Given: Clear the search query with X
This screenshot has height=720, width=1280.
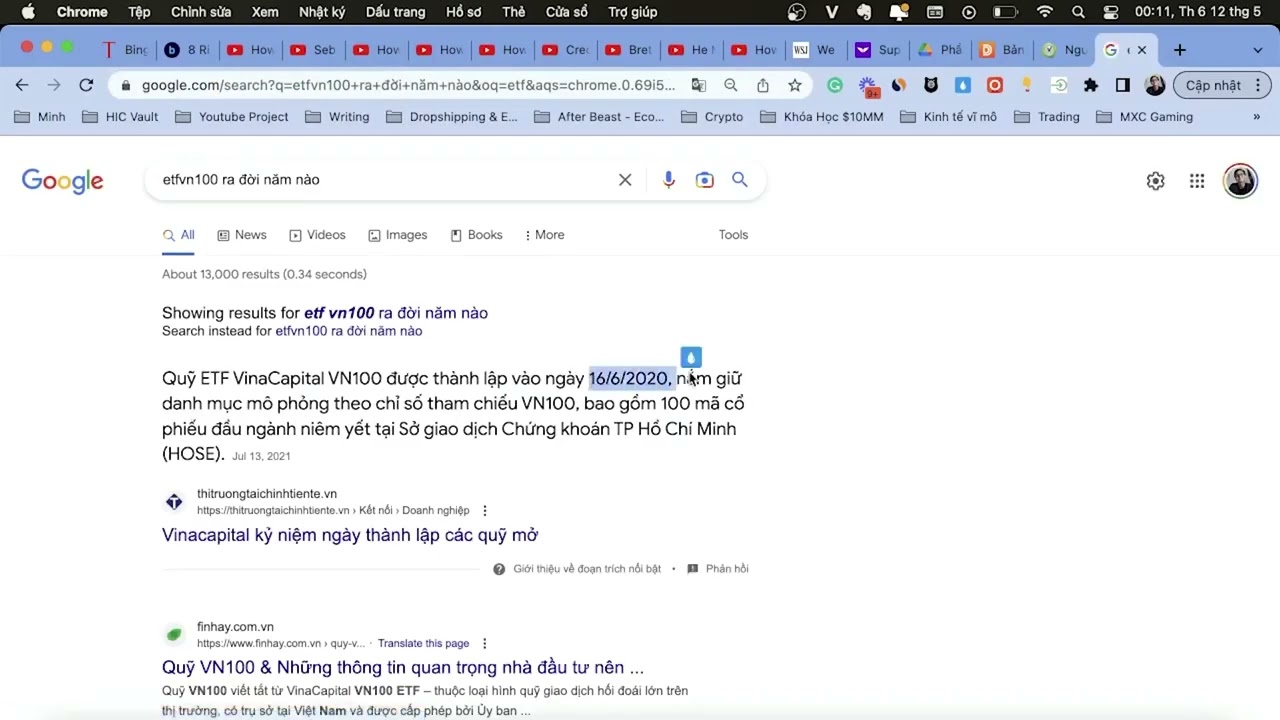Looking at the screenshot, I should (x=625, y=180).
